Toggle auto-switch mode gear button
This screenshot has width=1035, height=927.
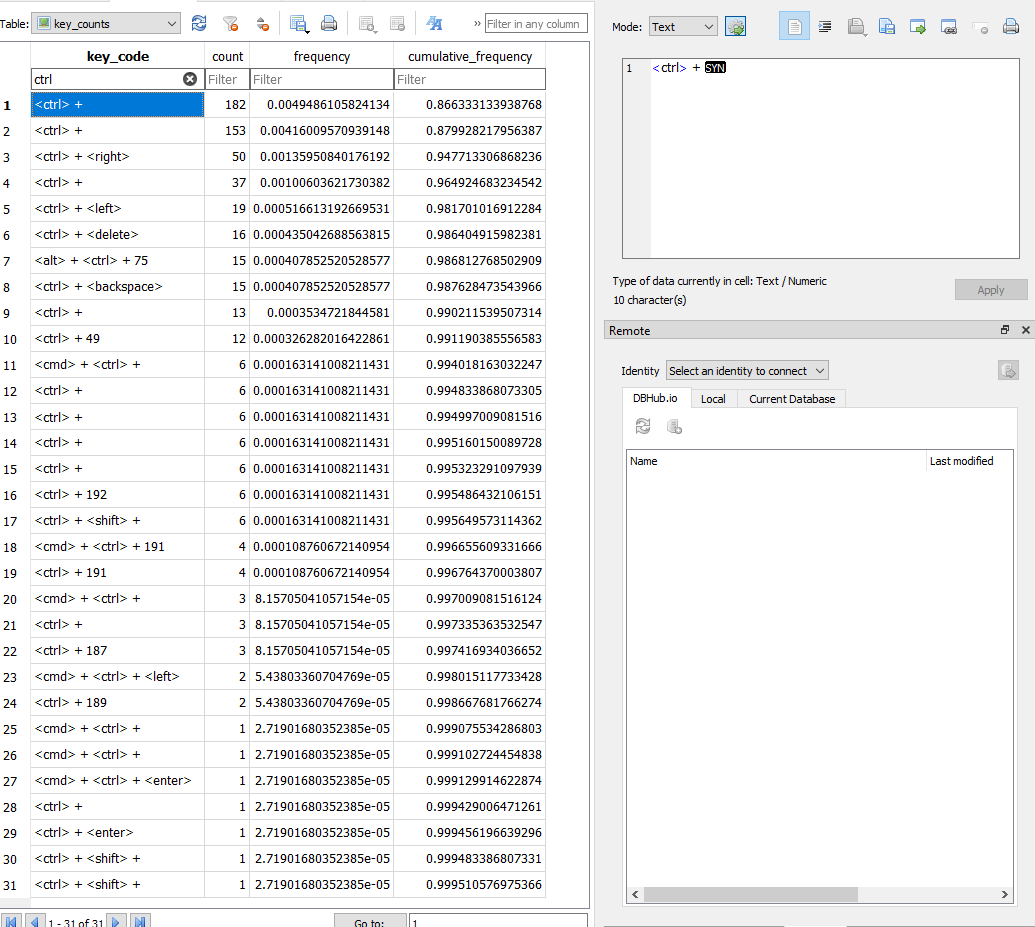pyautogui.click(x=735, y=26)
